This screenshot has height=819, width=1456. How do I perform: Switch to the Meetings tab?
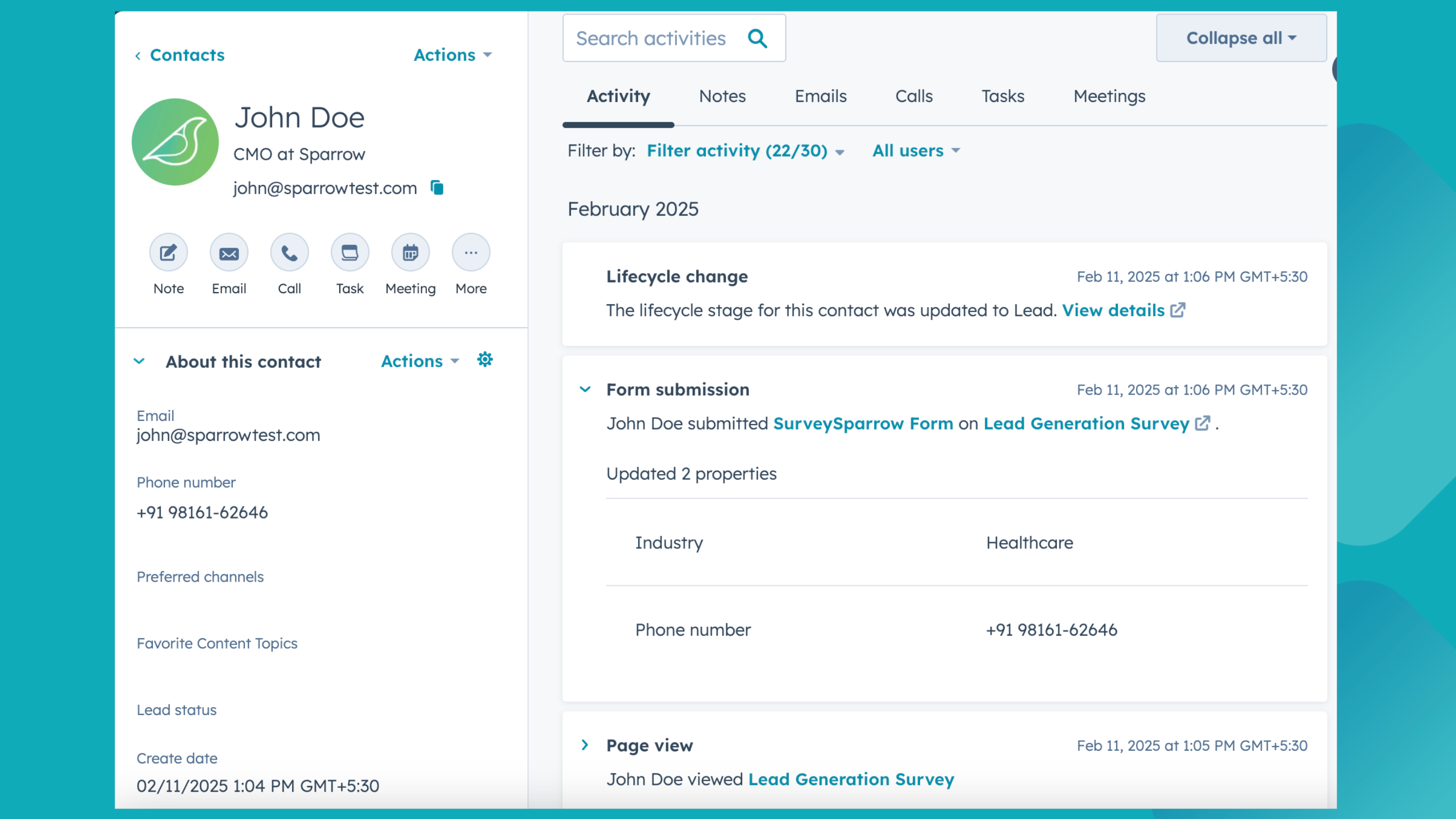[1109, 96]
